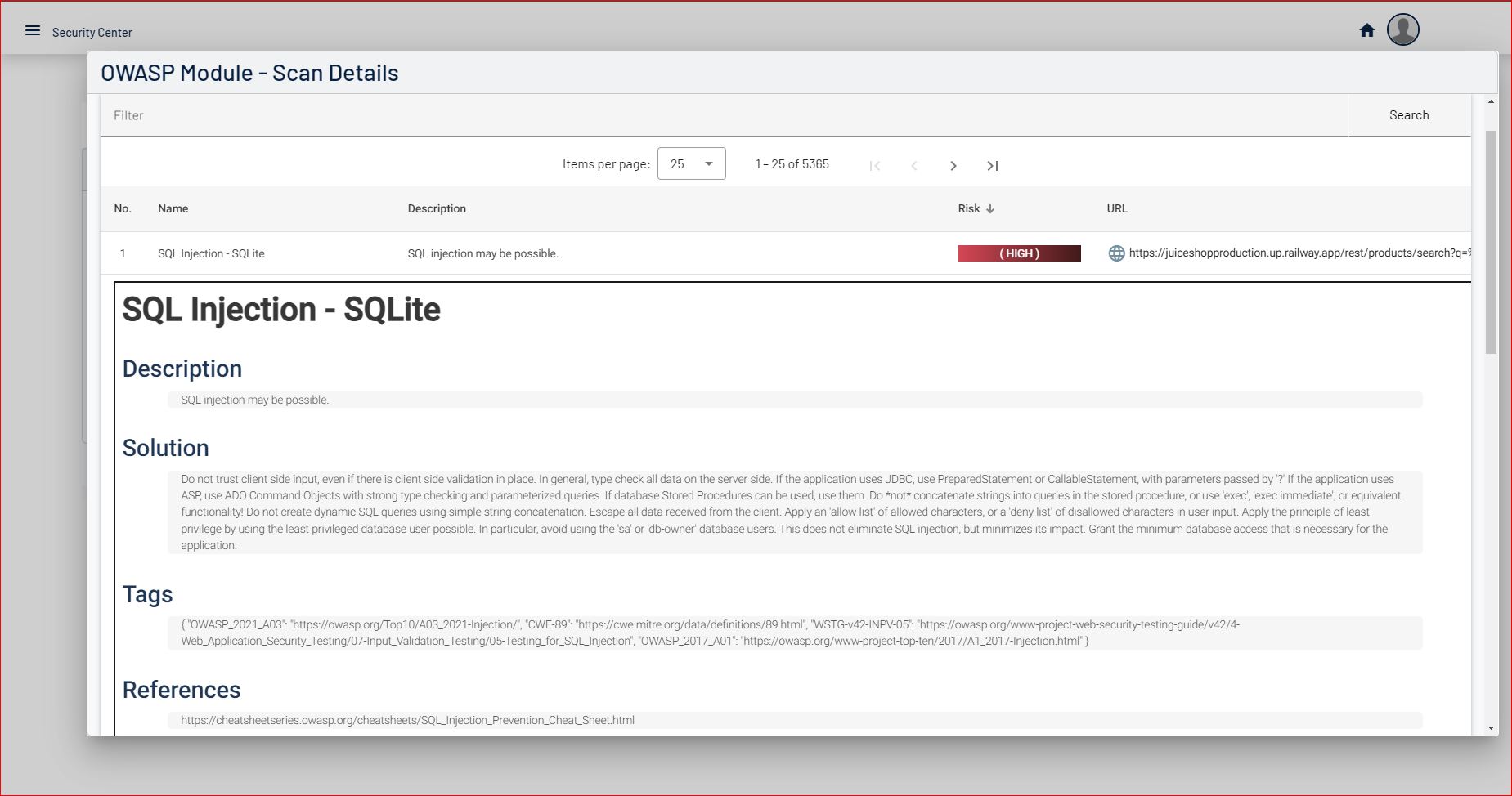Viewport: 1512px width, 796px height.
Task: Jump to the last page of results
Action: 992,166
